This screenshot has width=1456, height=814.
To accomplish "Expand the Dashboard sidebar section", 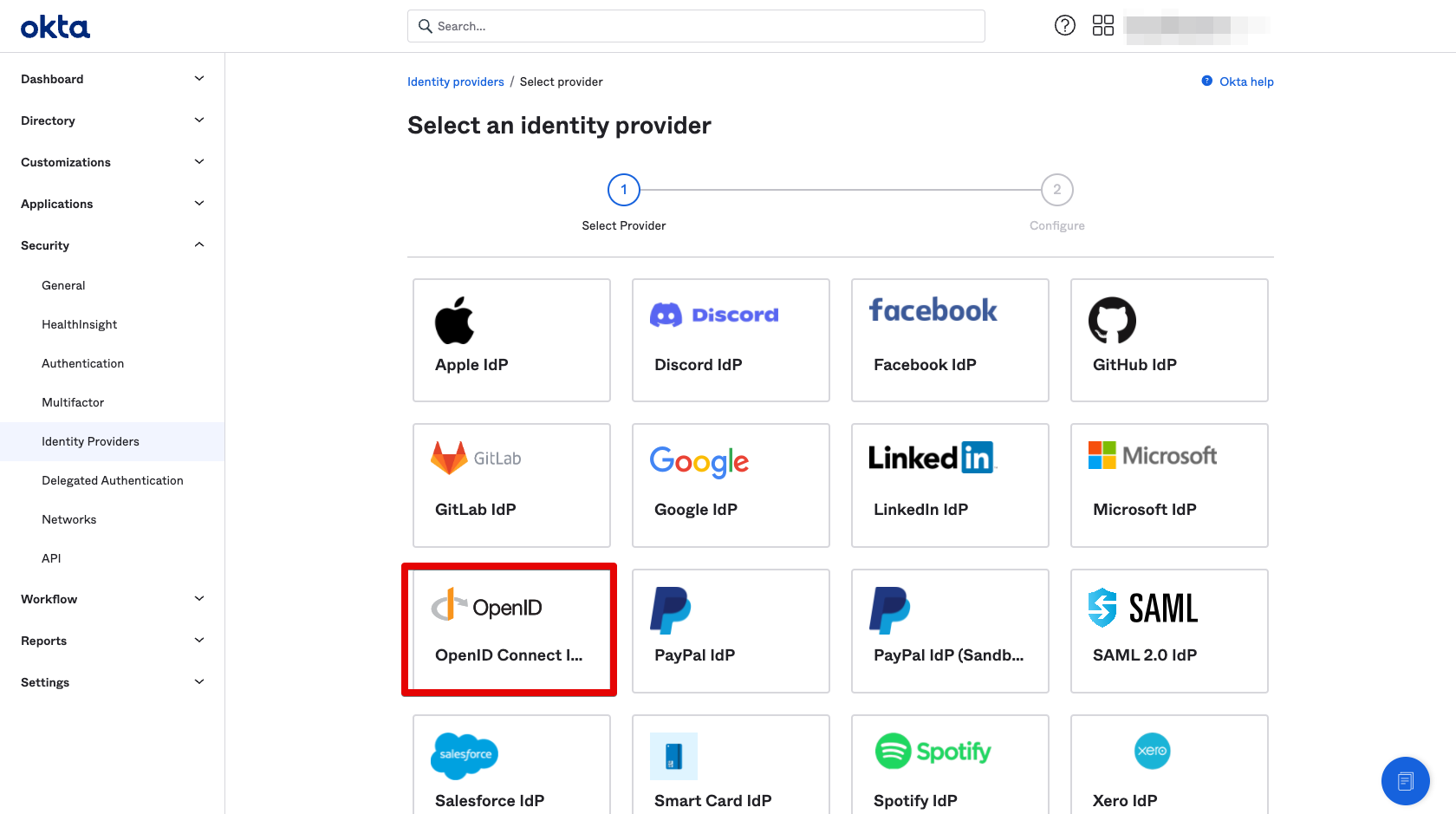I will pyautogui.click(x=112, y=79).
